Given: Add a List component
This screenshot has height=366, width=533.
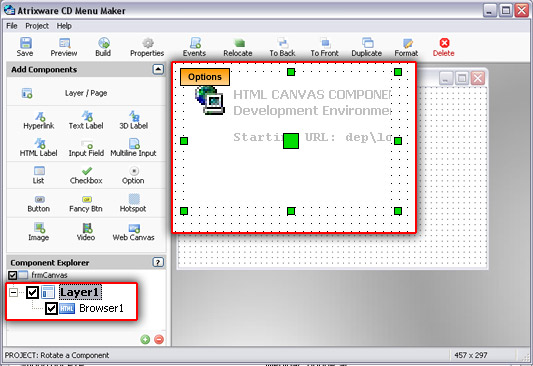Looking at the screenshot, I should click(39, 175).
